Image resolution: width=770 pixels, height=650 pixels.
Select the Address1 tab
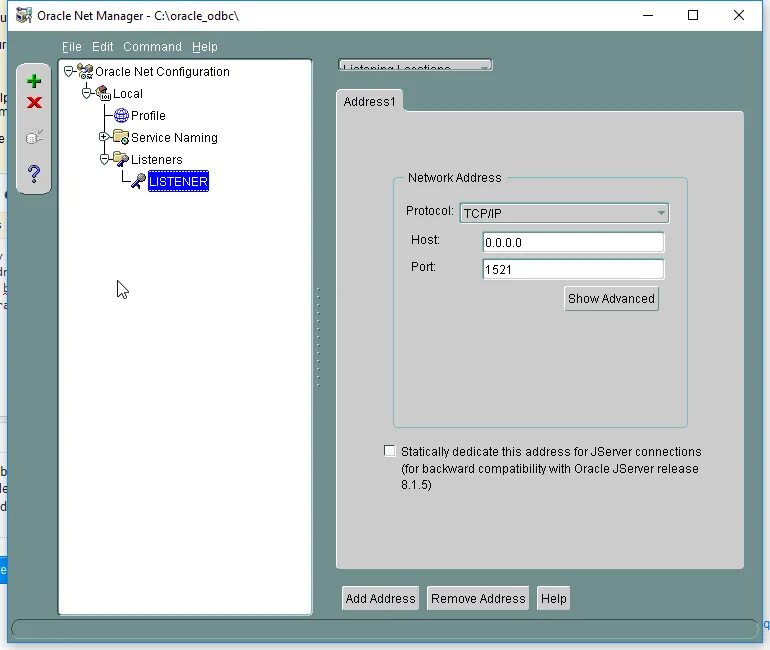click(x=369, y=102)
